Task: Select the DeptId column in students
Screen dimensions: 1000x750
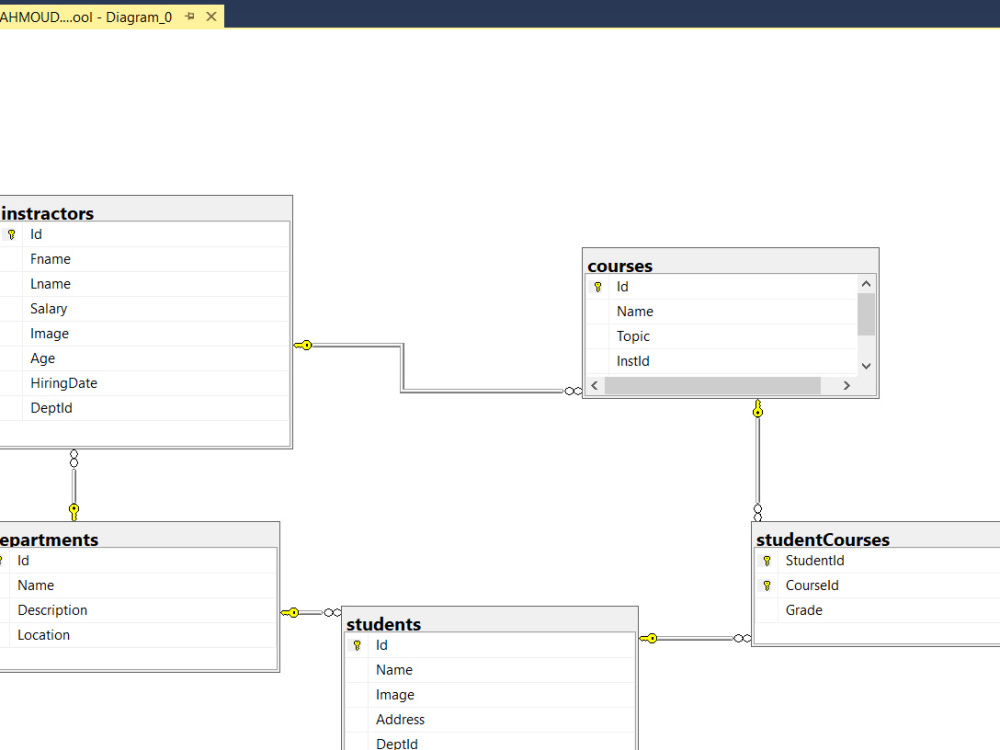Action: pos(490,742)
